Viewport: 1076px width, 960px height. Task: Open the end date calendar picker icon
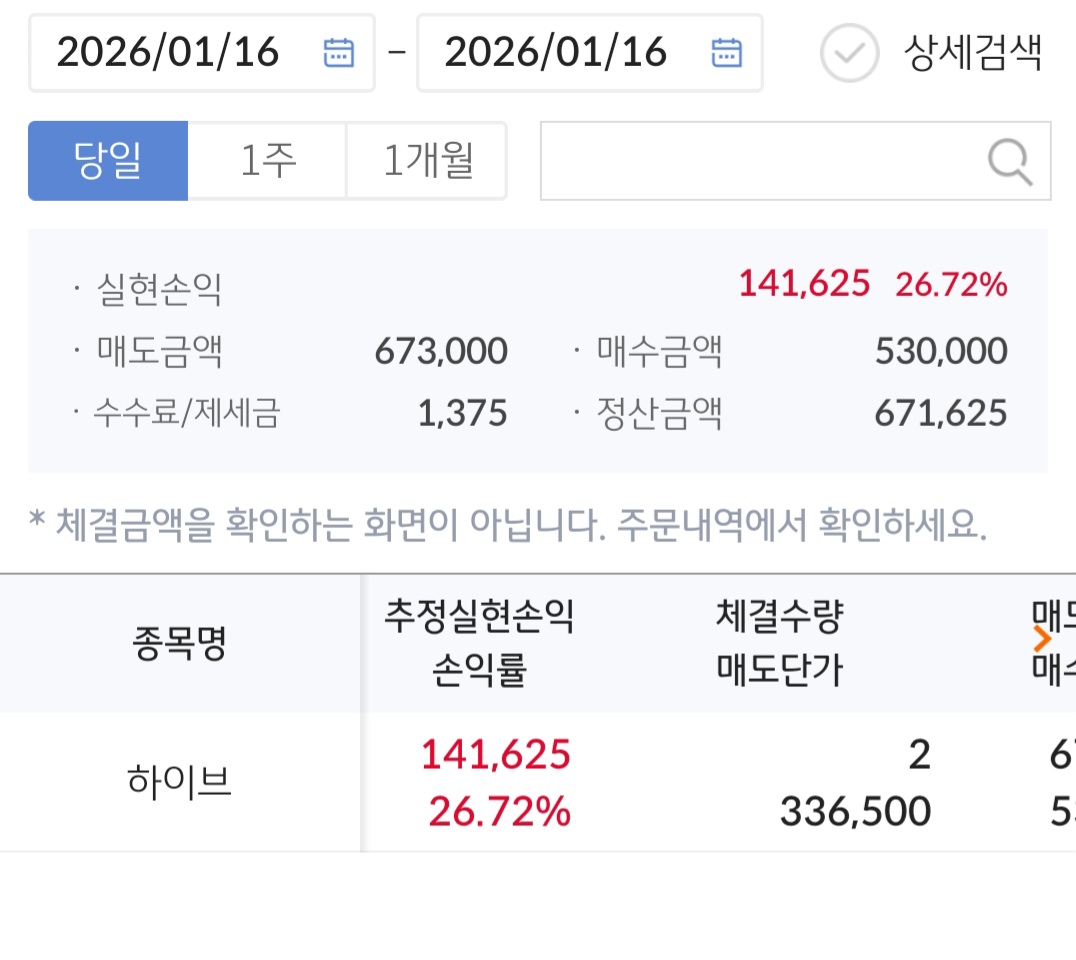tap(726, 52)
